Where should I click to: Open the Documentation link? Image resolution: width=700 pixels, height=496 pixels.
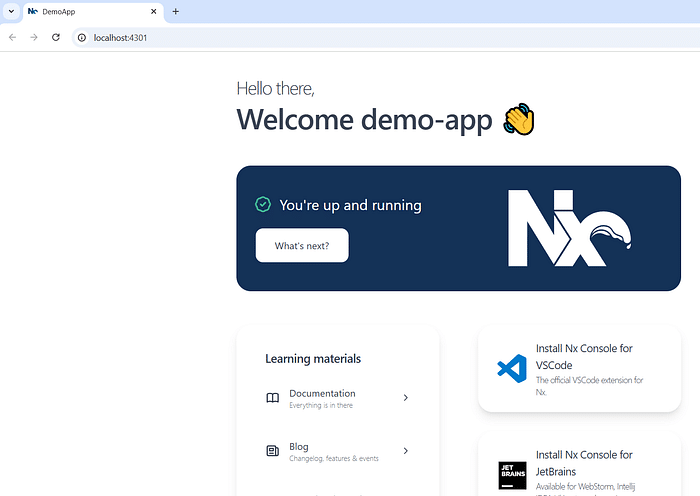click(338, 398)
